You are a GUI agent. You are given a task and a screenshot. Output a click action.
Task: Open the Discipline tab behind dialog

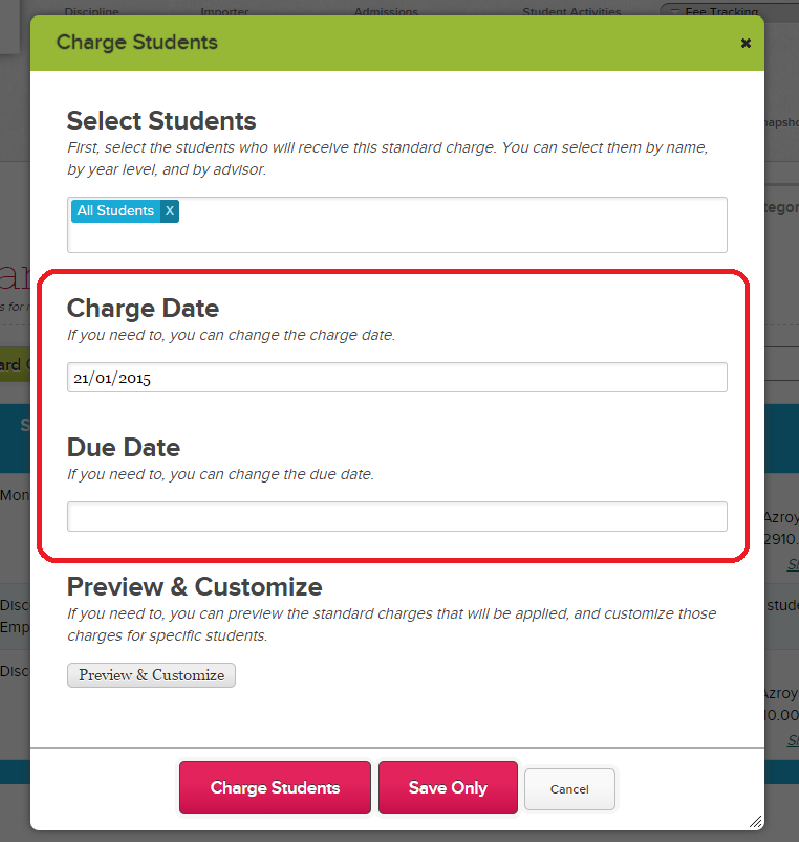(91, 11)
